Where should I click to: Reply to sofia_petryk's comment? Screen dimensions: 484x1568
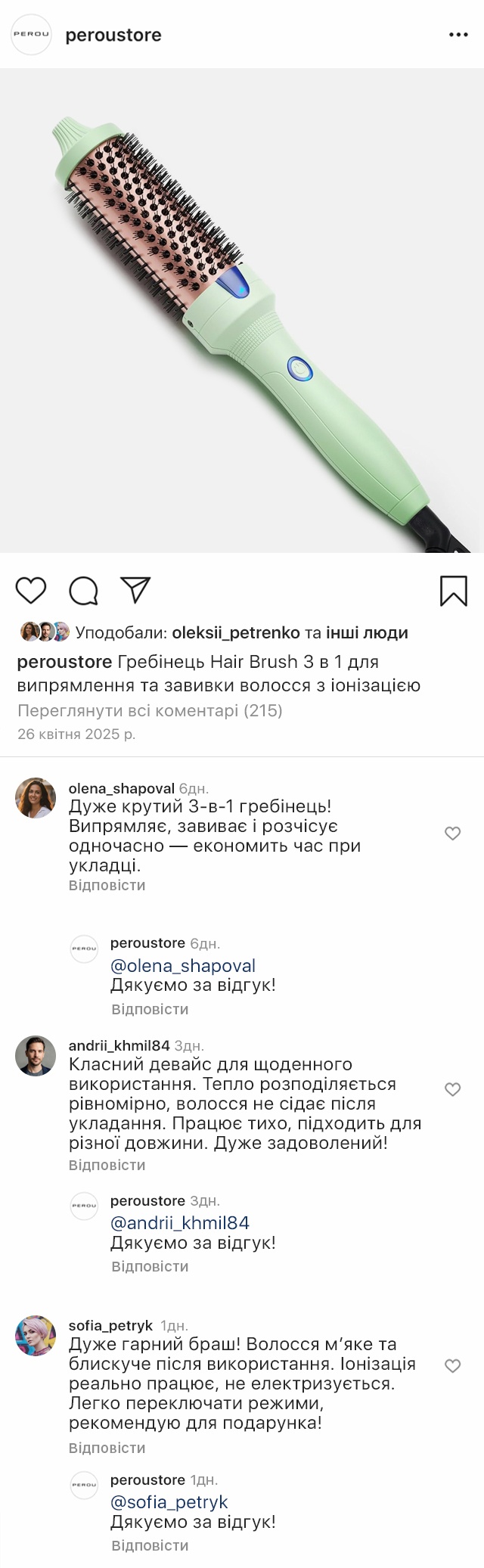107,1448
